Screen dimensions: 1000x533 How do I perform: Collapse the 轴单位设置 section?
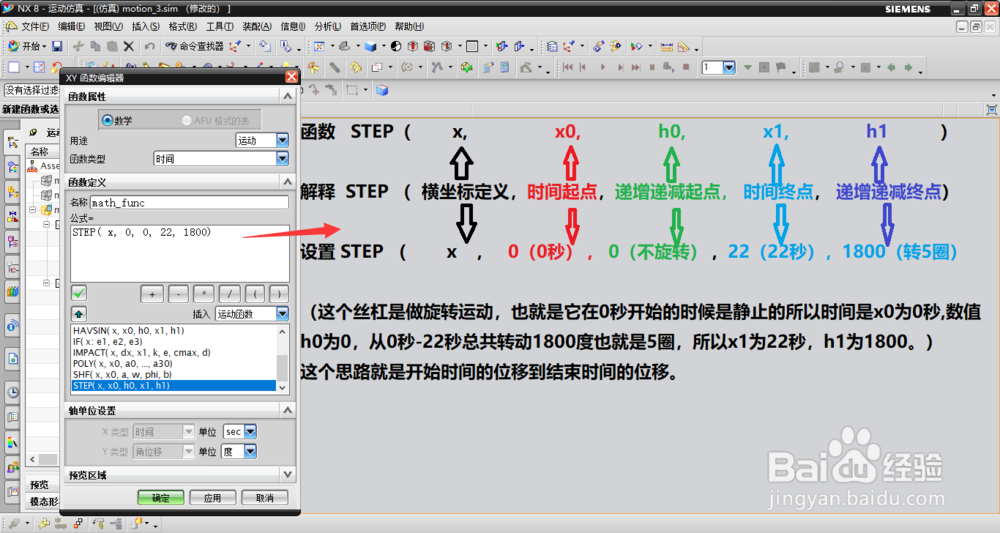tap(288, 410)
